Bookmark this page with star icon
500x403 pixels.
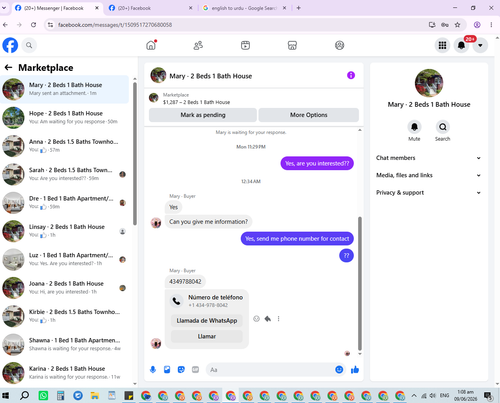[457, 25]
